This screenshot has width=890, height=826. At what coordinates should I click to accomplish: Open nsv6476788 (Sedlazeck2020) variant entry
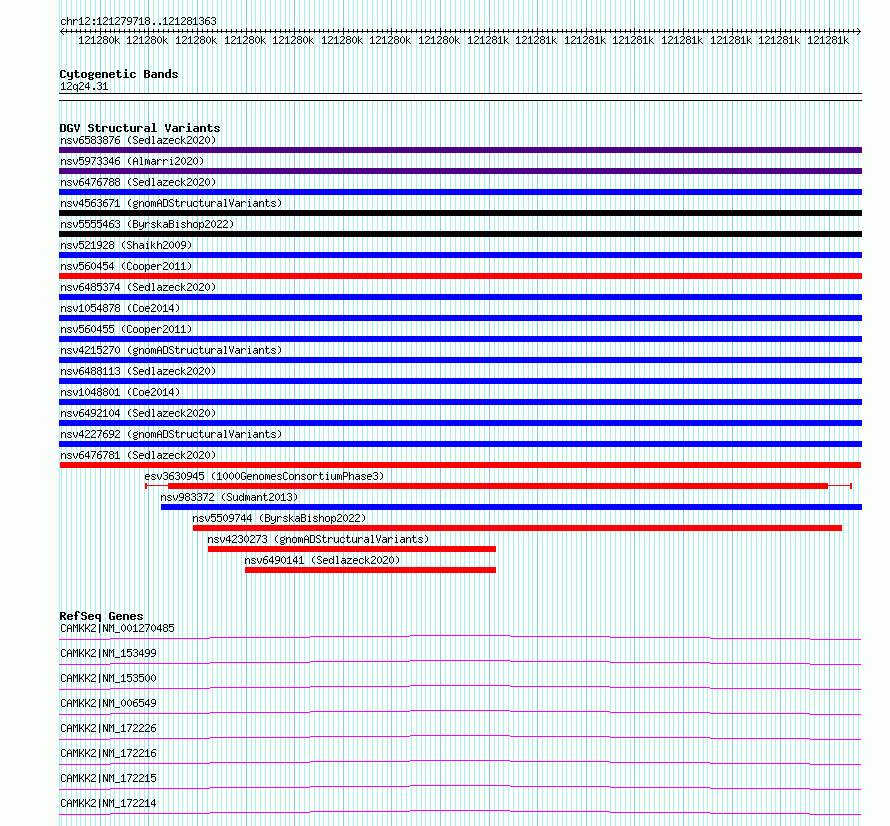coord(138,182)
